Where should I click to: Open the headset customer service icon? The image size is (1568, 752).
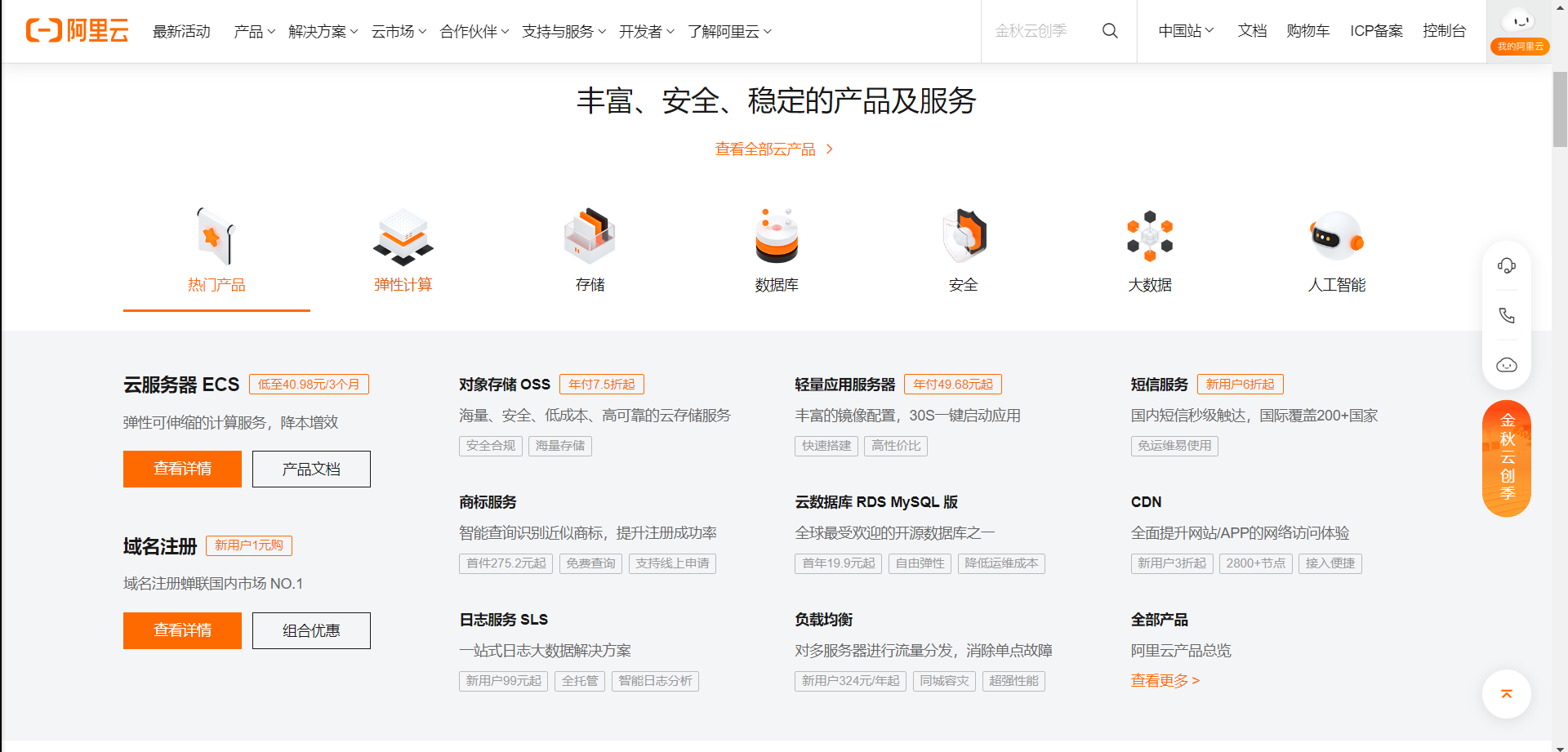pyautogui.click(x=1507, y=265)
